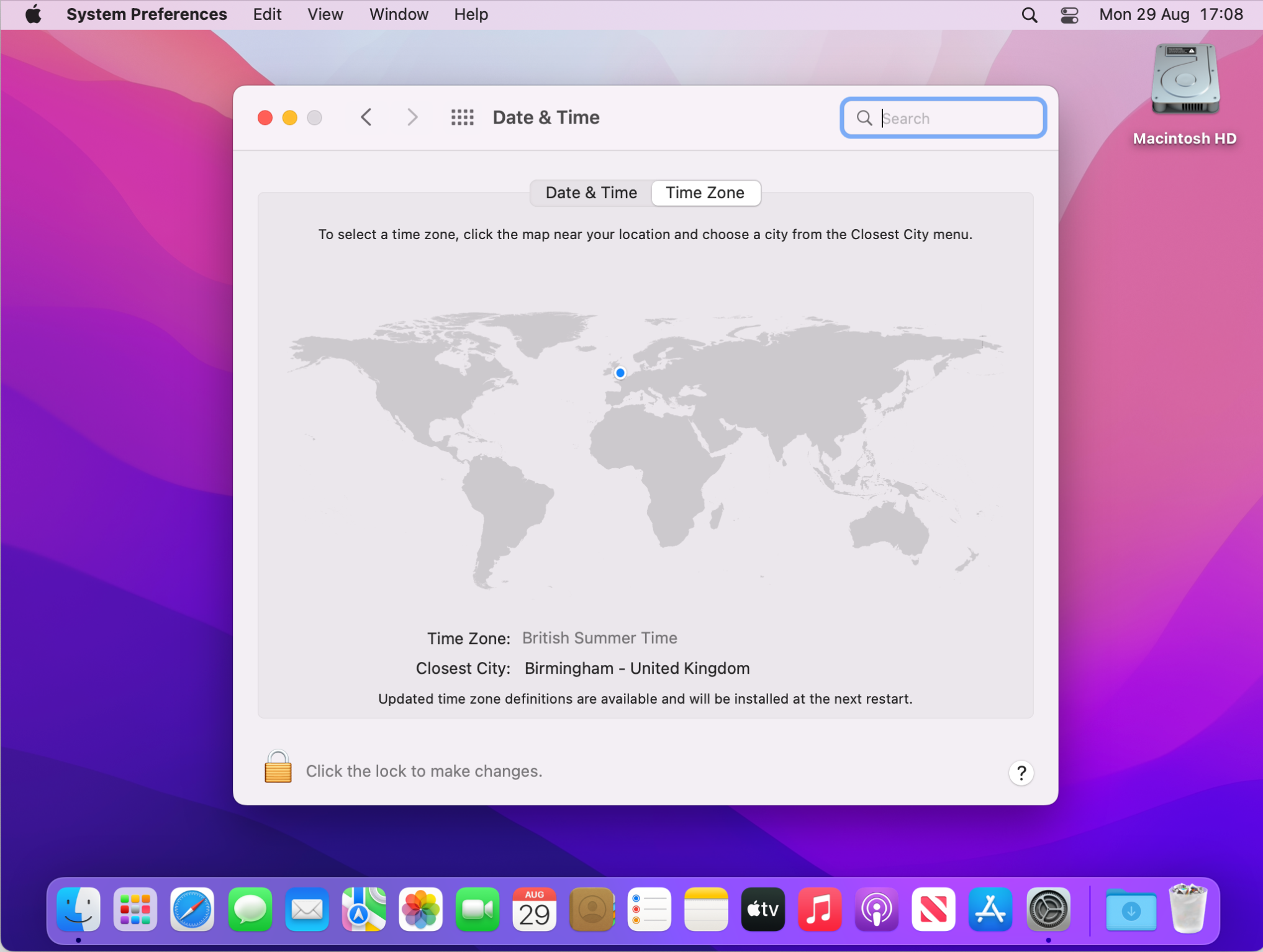Screen dimensions: 1263x952
Task: Minimize the Date & Time window
Action: [x=290, y=117]
